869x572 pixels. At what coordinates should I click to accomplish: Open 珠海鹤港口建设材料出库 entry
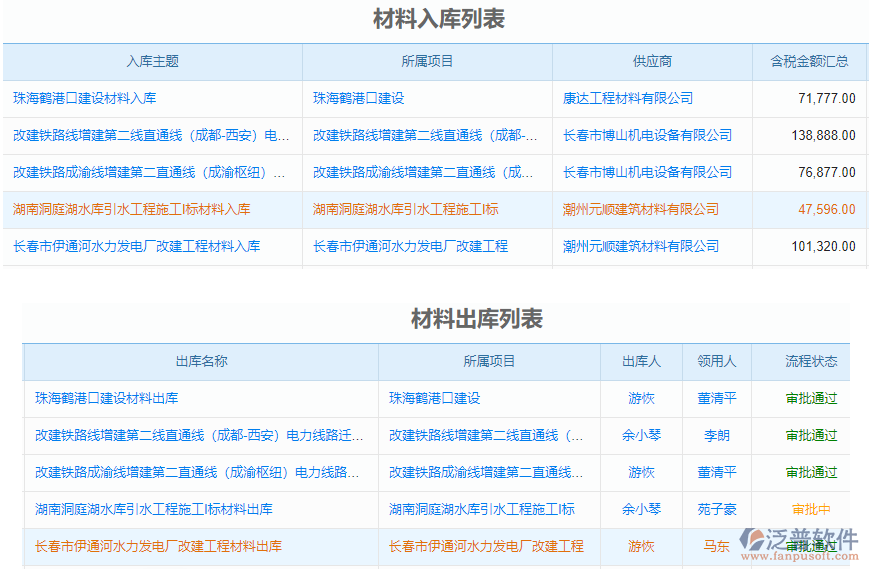(x=106, y=399)
